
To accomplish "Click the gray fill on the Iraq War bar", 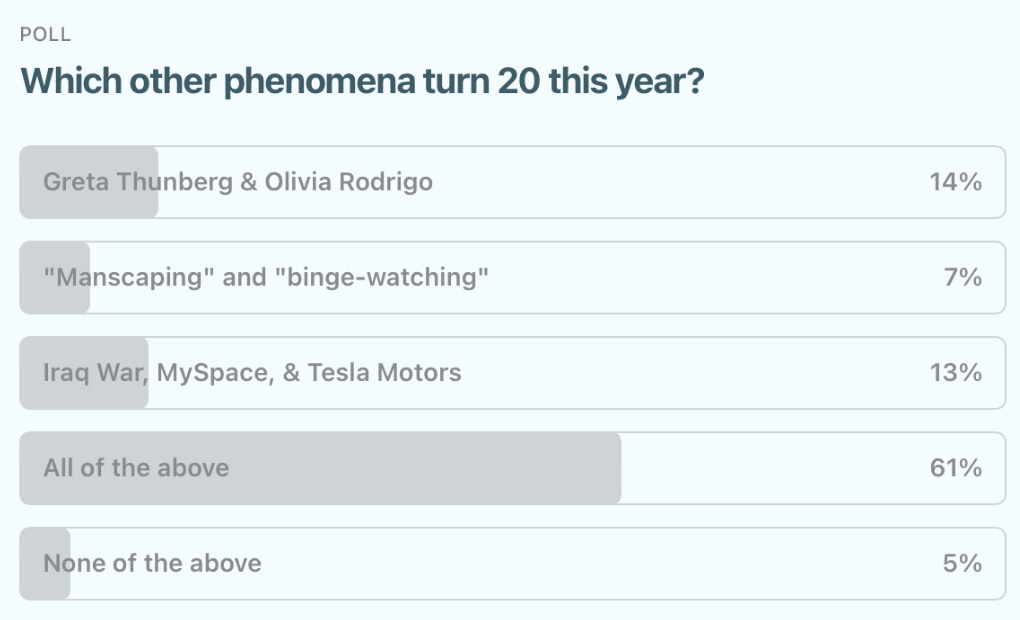I will [84, 373].
